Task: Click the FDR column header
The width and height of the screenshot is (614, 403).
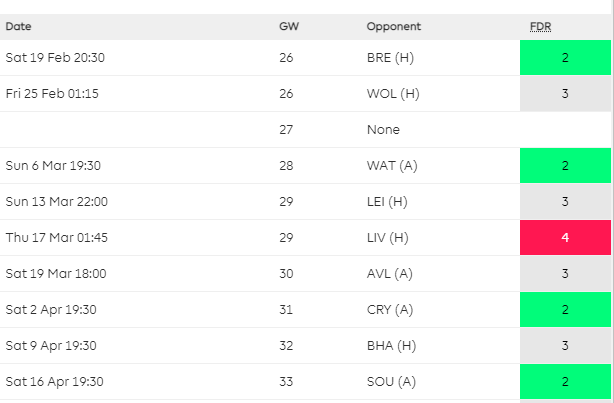Action: click(538, 26)
